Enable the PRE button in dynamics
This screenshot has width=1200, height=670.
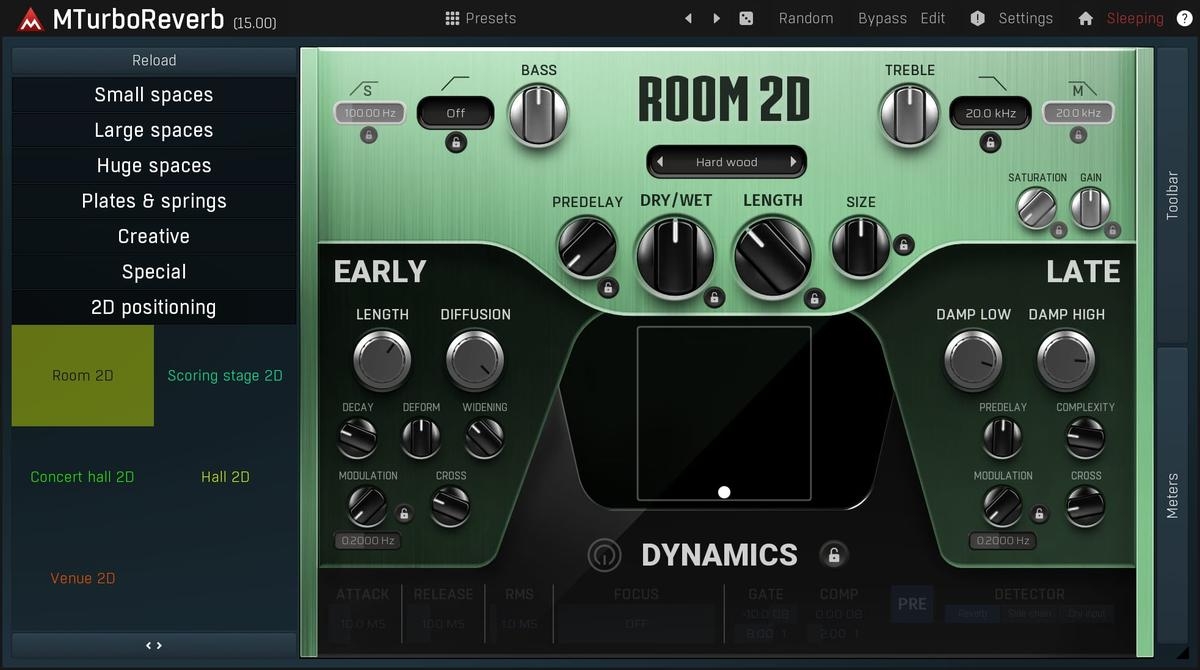click(912, 604)
